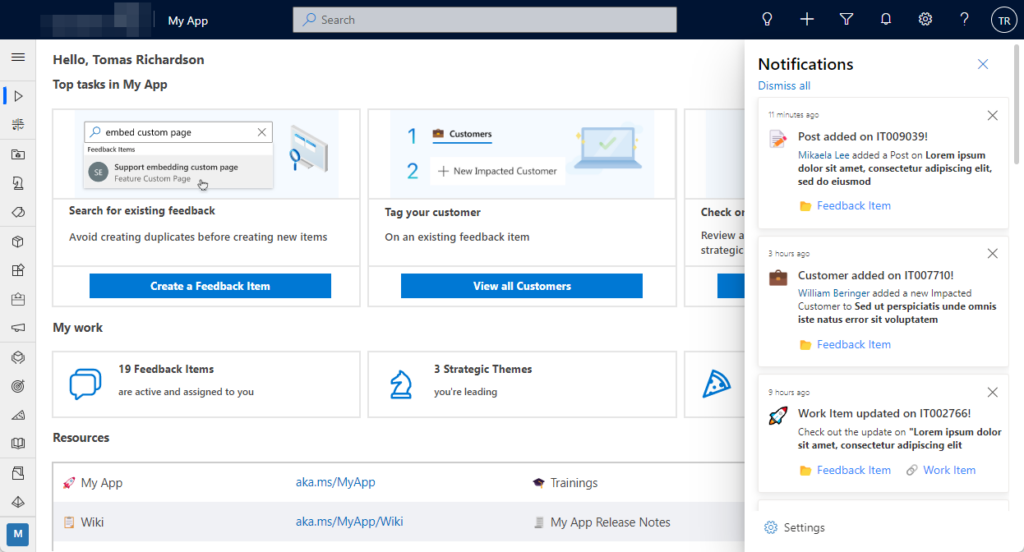Click the plus icon to create new record
The image size is (1024, 552).
pyautogui.click(x=807, y=19)
